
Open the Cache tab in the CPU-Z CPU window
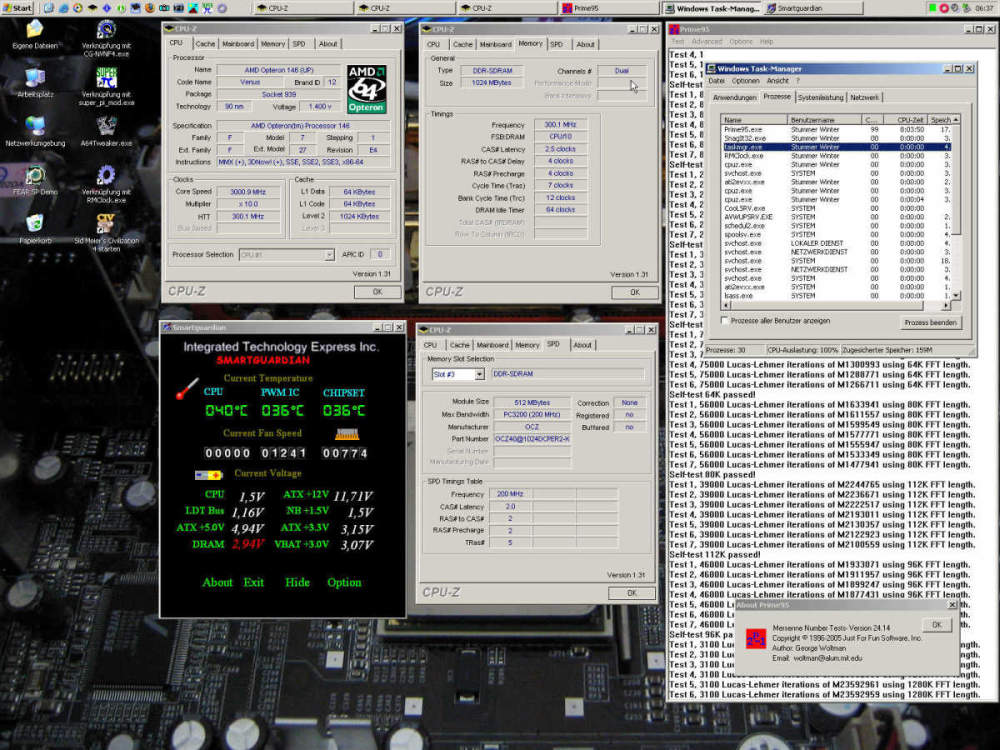click(x=205, y=44)
